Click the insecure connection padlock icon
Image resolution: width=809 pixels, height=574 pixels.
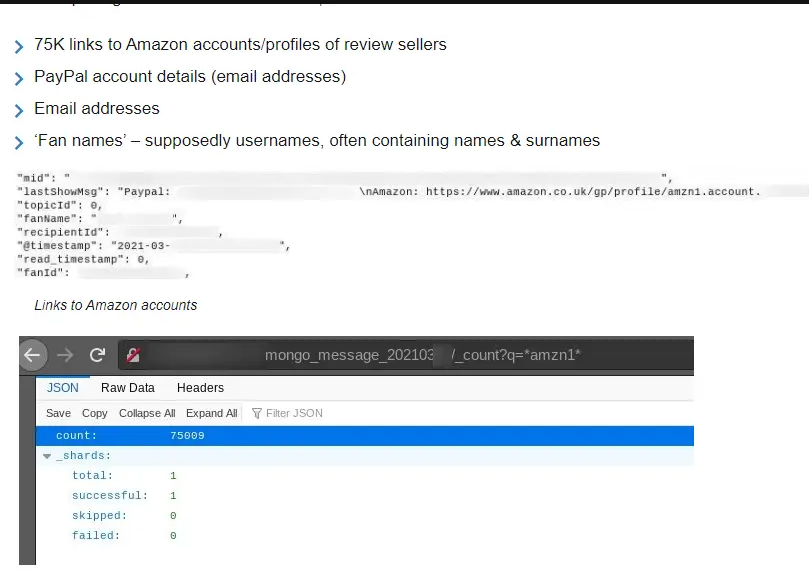point(133,355)
